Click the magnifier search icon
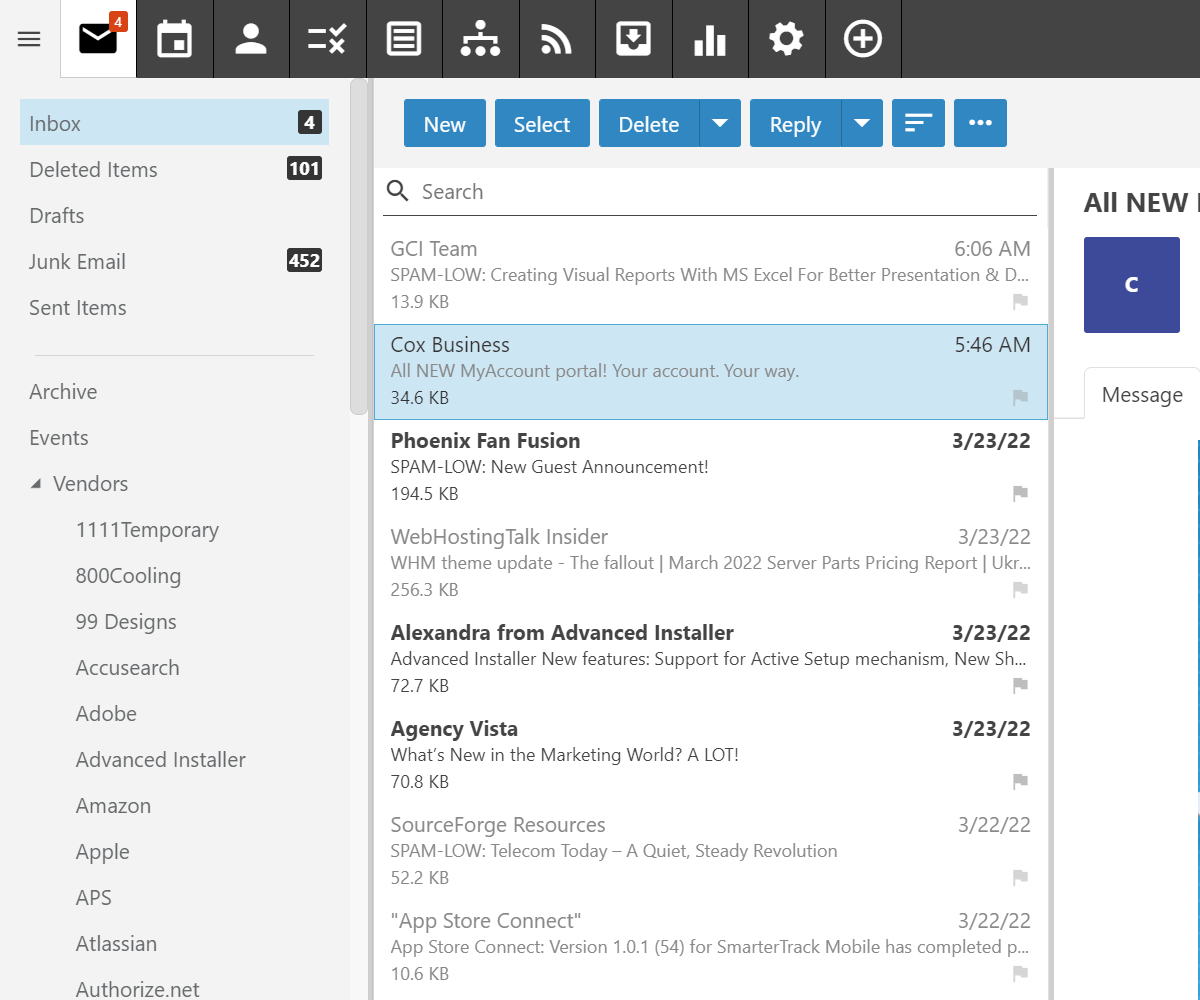Viewport: 1200px width, 1000px height. pyautogui.click(x=398, y=191)
